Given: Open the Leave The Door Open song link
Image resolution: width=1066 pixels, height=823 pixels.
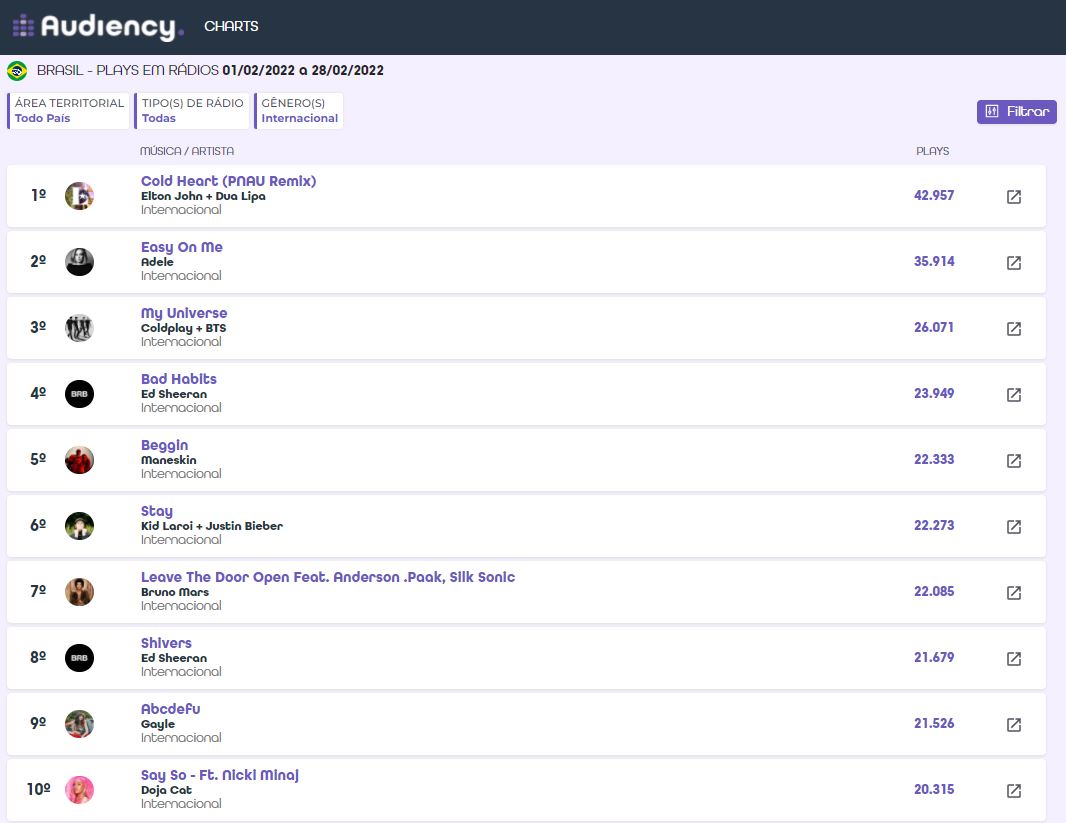Looking at the screenshot, I should [x=327, y=577].
